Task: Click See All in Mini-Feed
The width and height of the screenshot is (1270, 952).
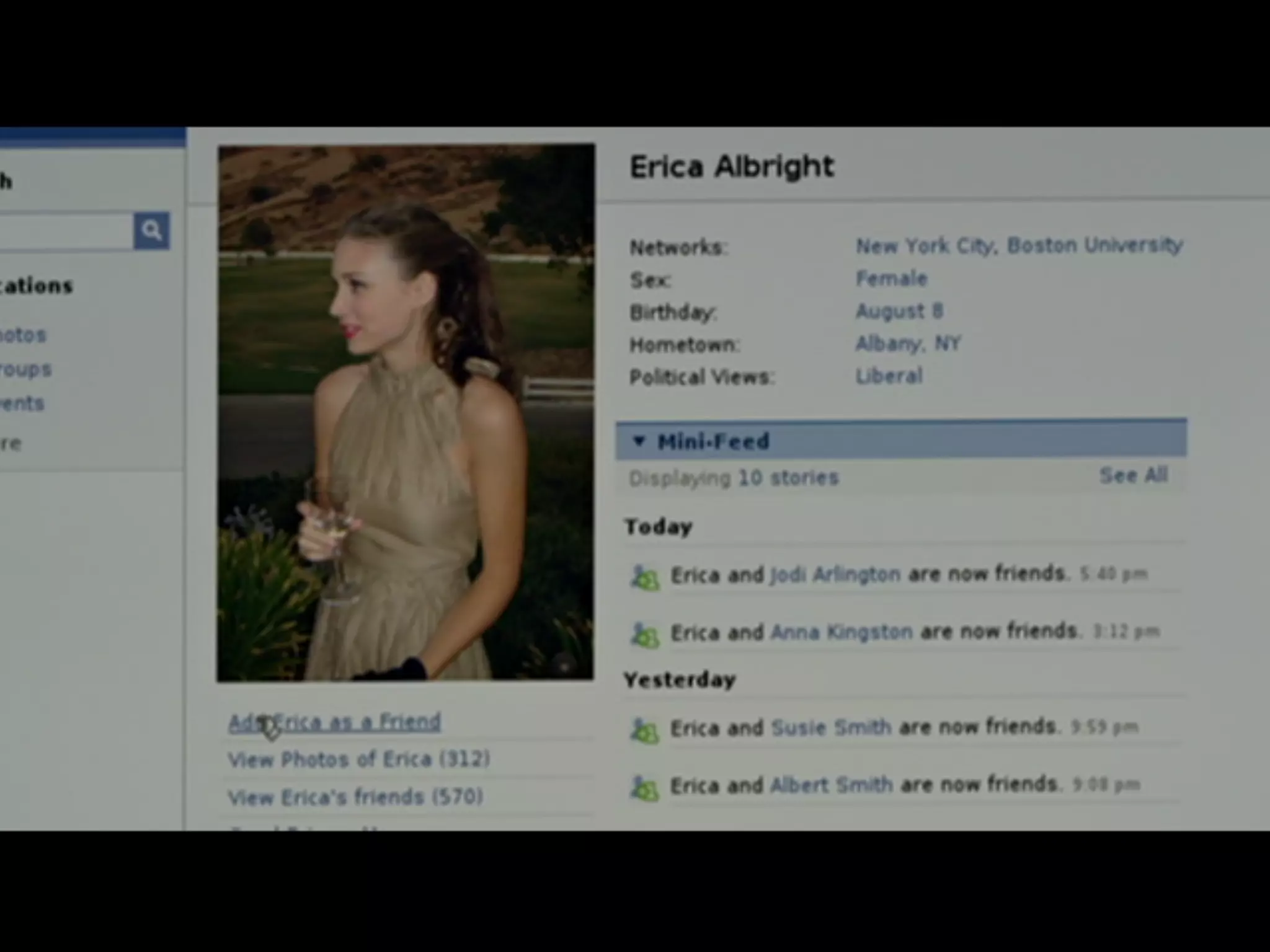Action: pyautogui.click(x=1133, y=476)
